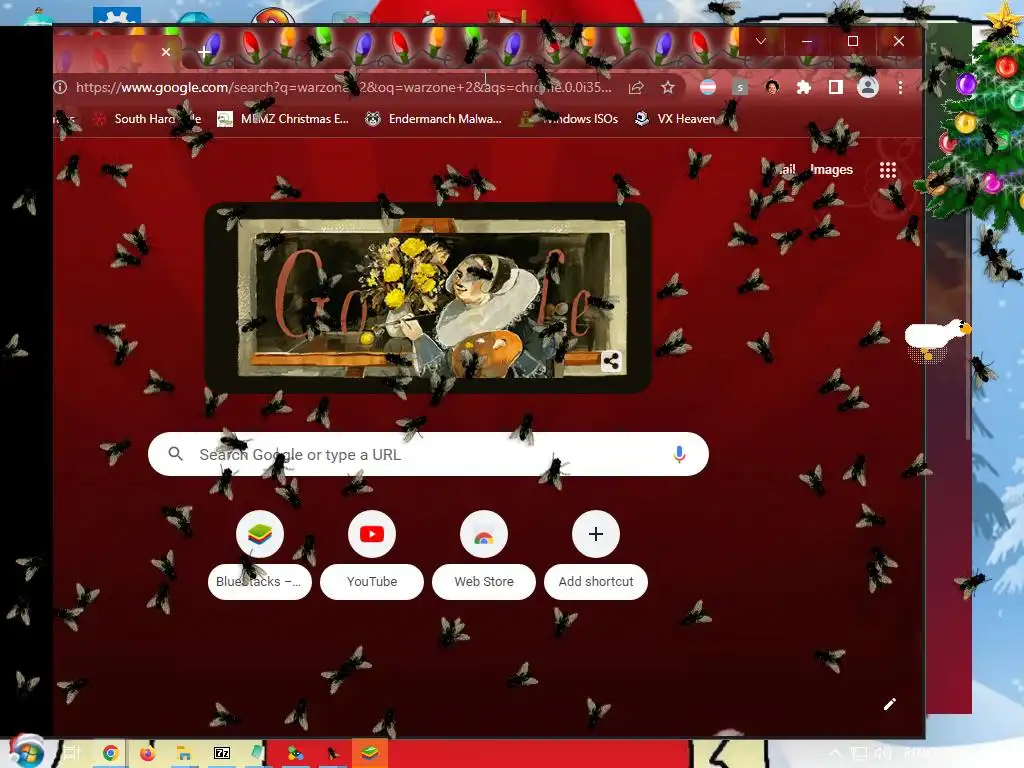This screenshot has width=1024, height=768.
Task: Open Chrome three-dot menu
Action: pos(900,88)
